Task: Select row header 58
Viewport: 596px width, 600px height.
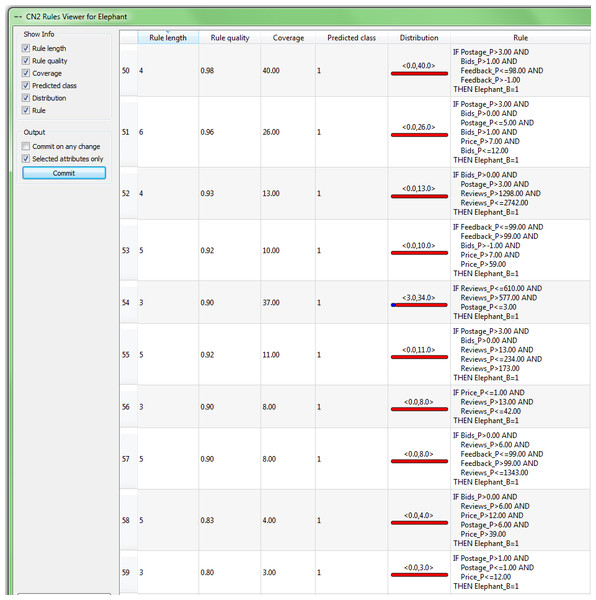Action: (129, 520)
